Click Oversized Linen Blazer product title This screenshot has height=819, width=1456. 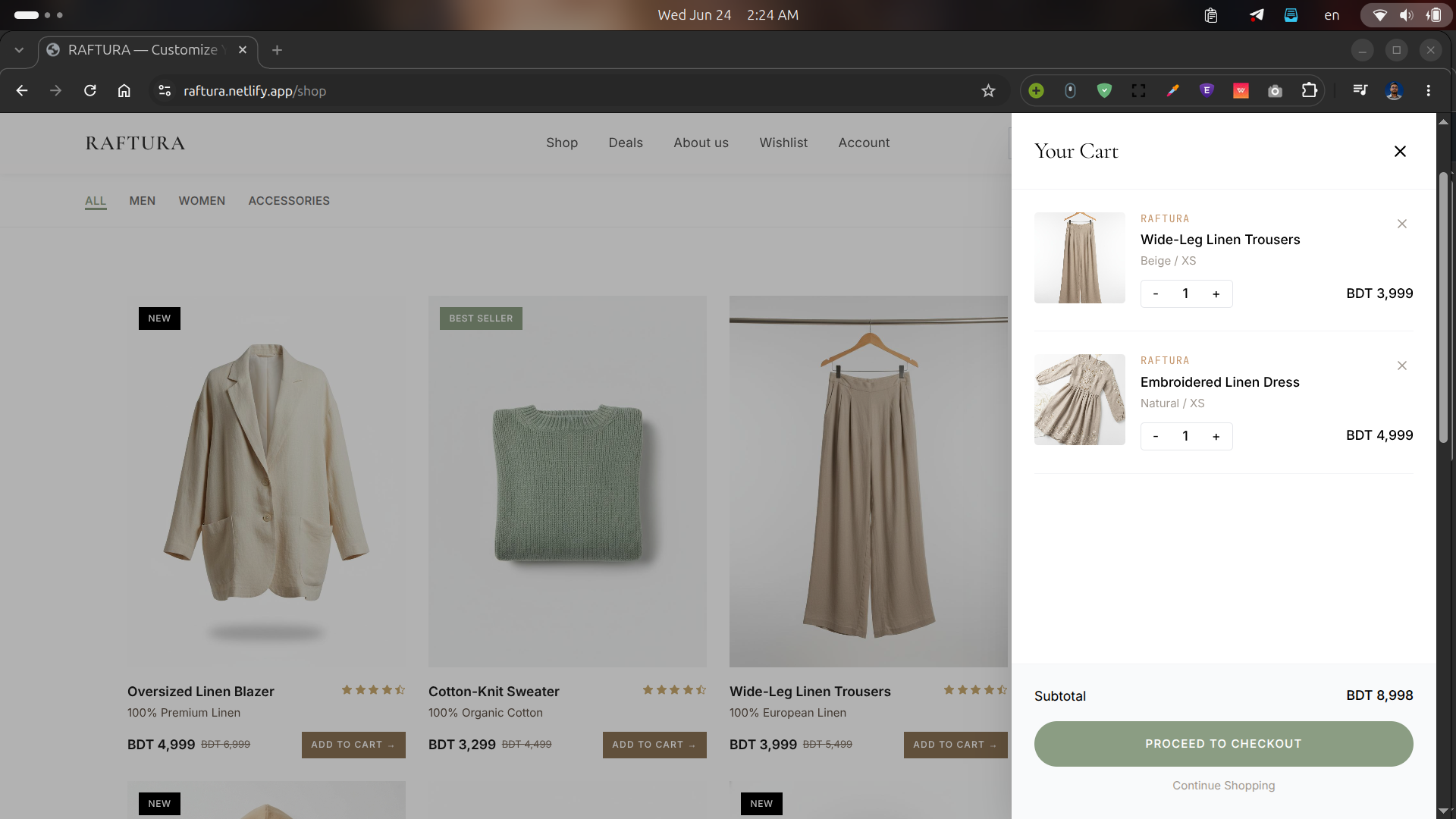(x=201, y=692)
